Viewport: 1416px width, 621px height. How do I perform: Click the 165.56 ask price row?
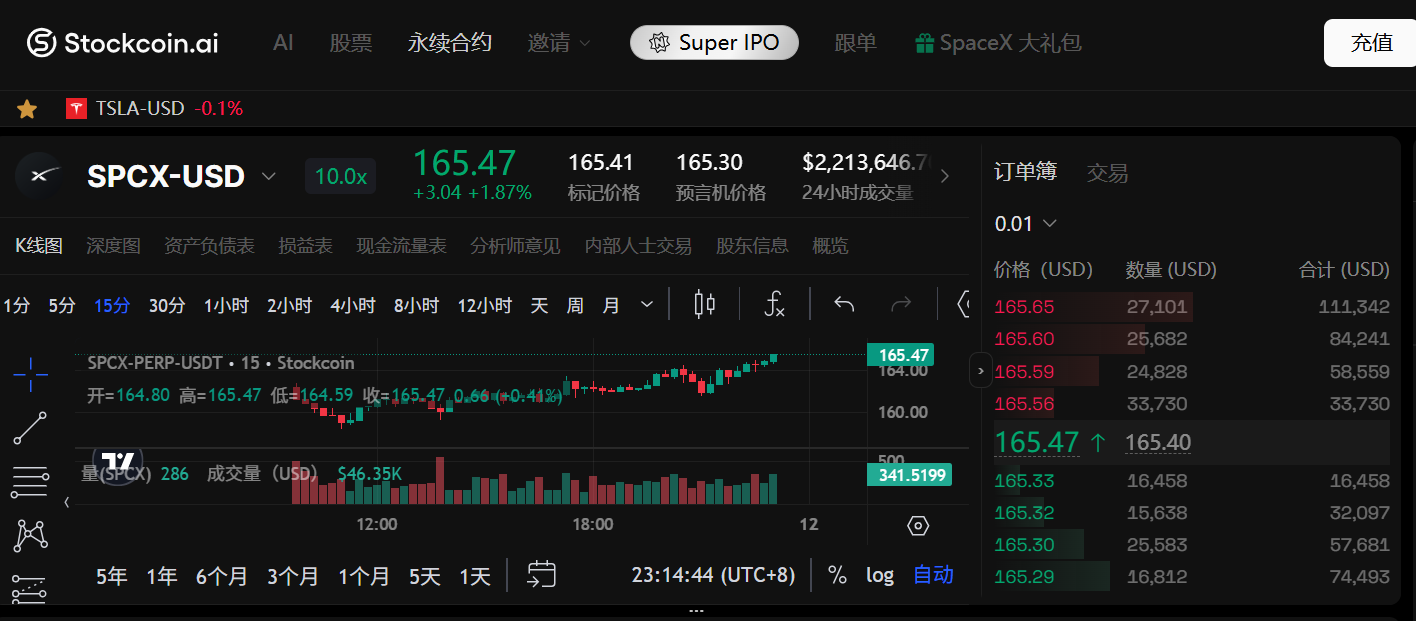pyautogui.click(x=1192, y=404)
